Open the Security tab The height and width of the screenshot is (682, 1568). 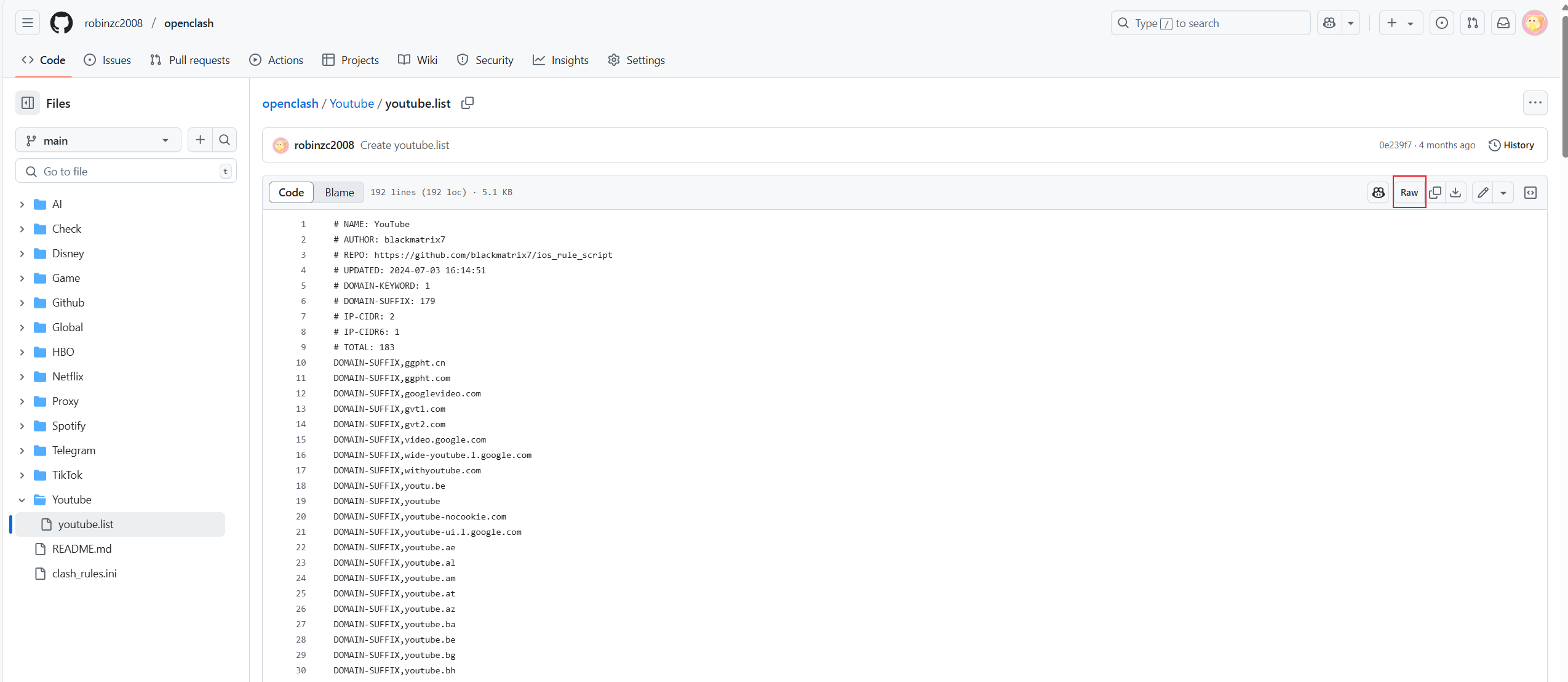point(485,60)
